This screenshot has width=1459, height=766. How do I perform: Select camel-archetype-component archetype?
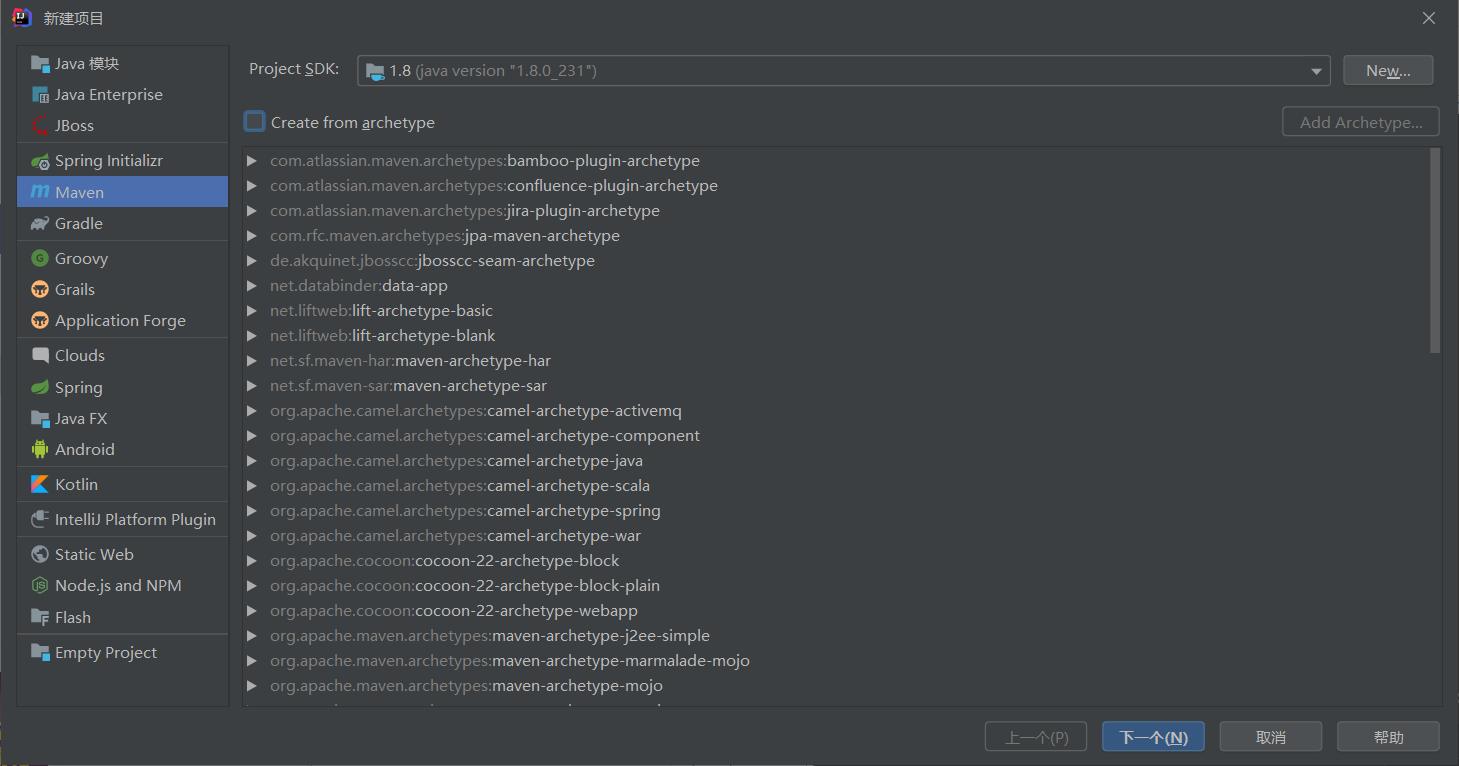tap(835, 436)
